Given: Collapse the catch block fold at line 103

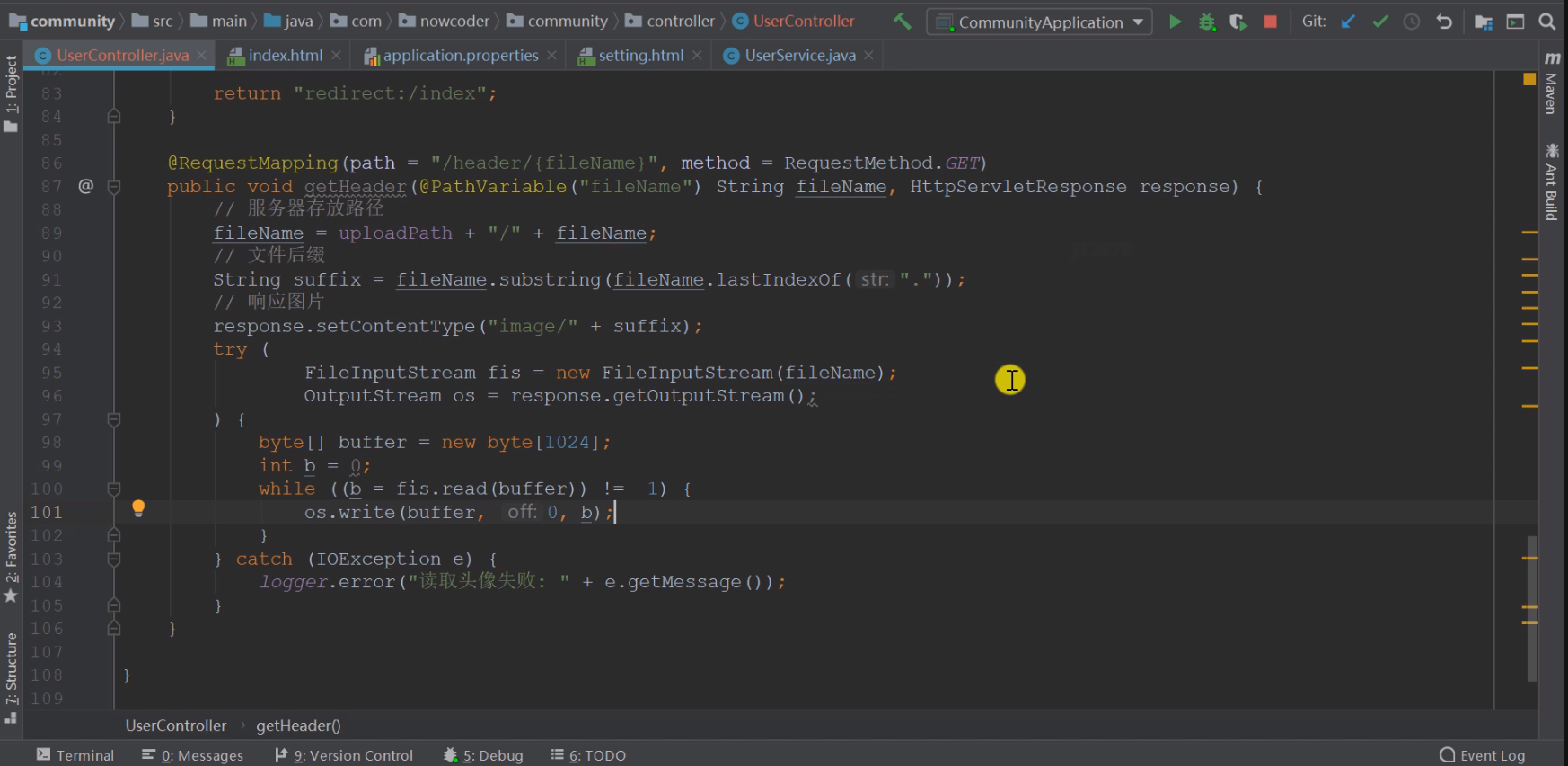Looking at the screenshot, I should (x=114, y=559).
